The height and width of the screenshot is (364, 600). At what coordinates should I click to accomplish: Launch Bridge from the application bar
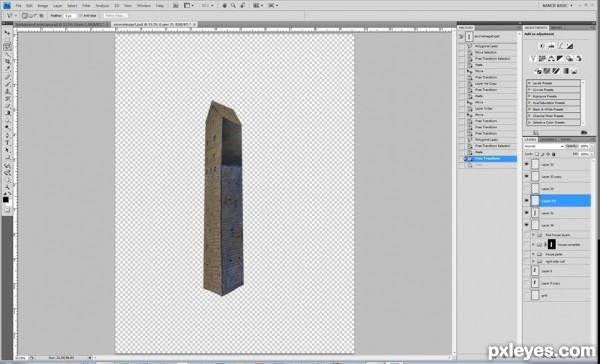click(176, 6)
